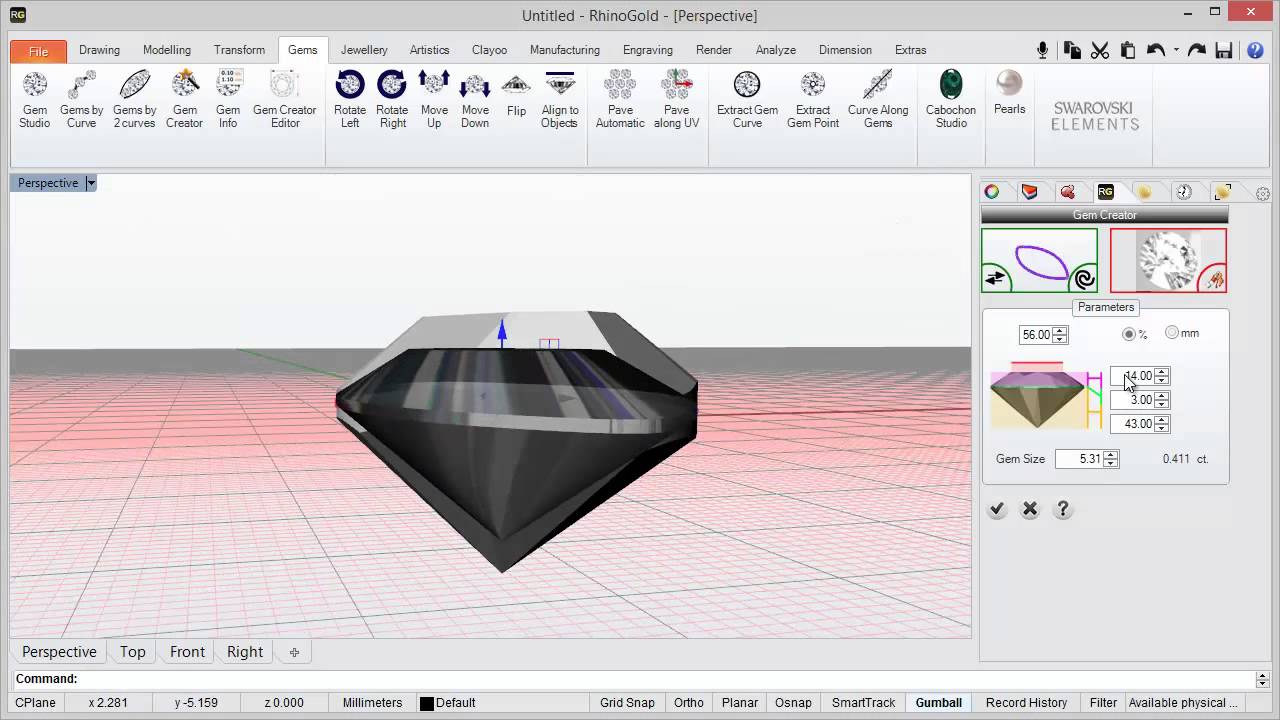This screenshot has height=720, width=1280.
Task: Select Curve Along Gems tool
Action: [x=878, y=100]
